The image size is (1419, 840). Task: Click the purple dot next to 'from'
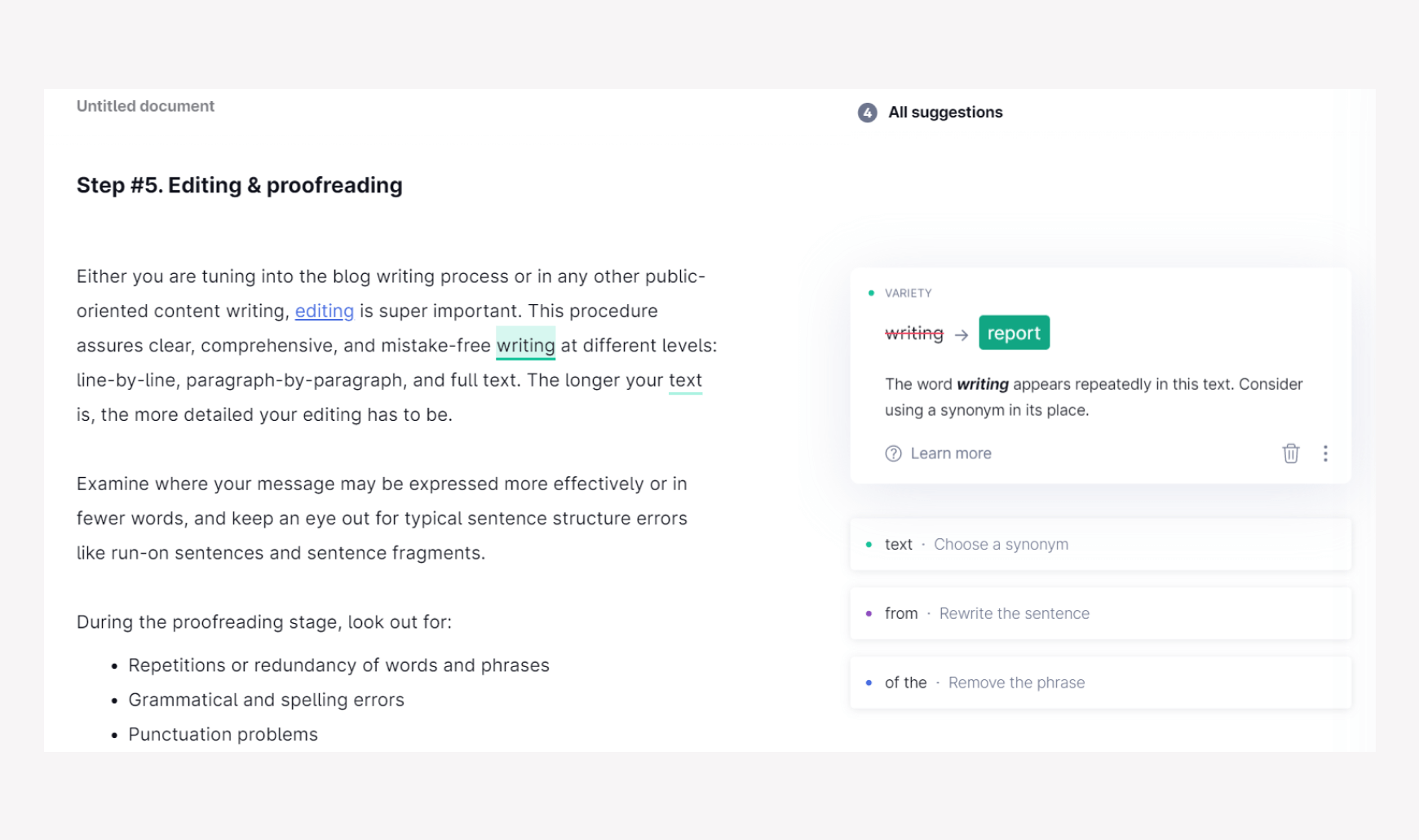point(869,613)
